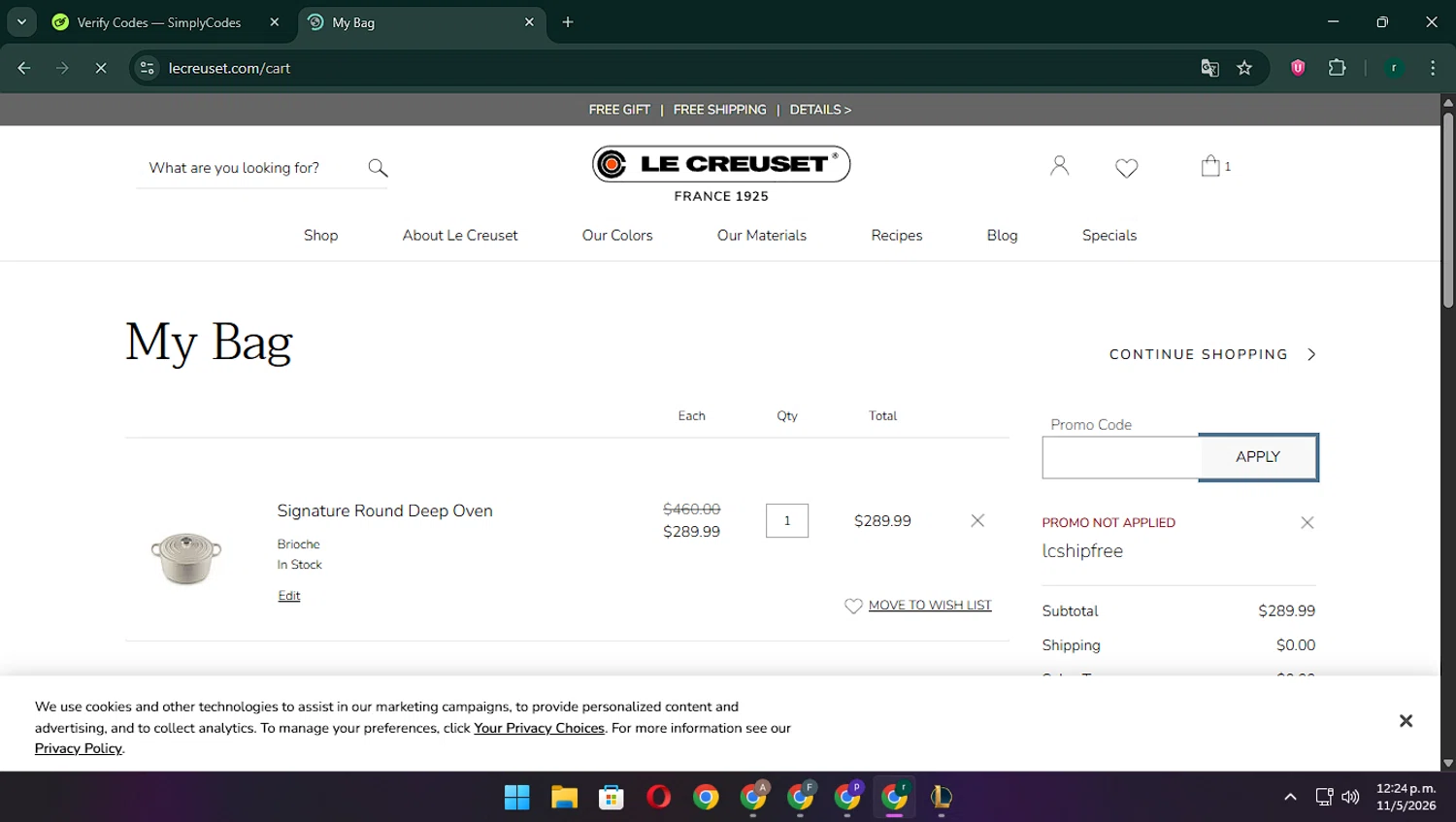This screenshot has width=1456, height=822.
Task: Close the My Bag tab
Action: click(529, 22)
